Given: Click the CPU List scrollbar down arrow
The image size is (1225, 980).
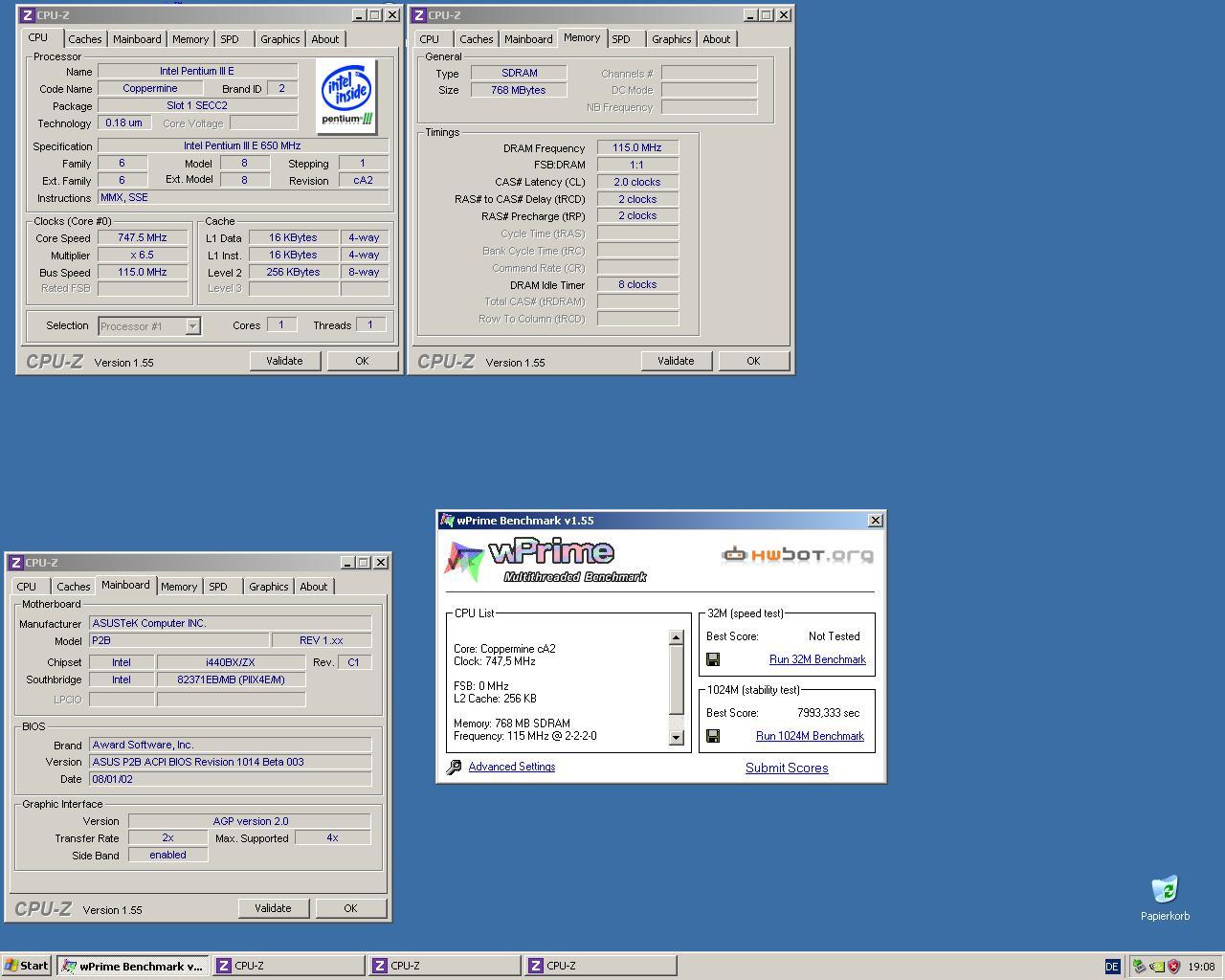Looking at the screenshot, I should (x=677, y=738).
